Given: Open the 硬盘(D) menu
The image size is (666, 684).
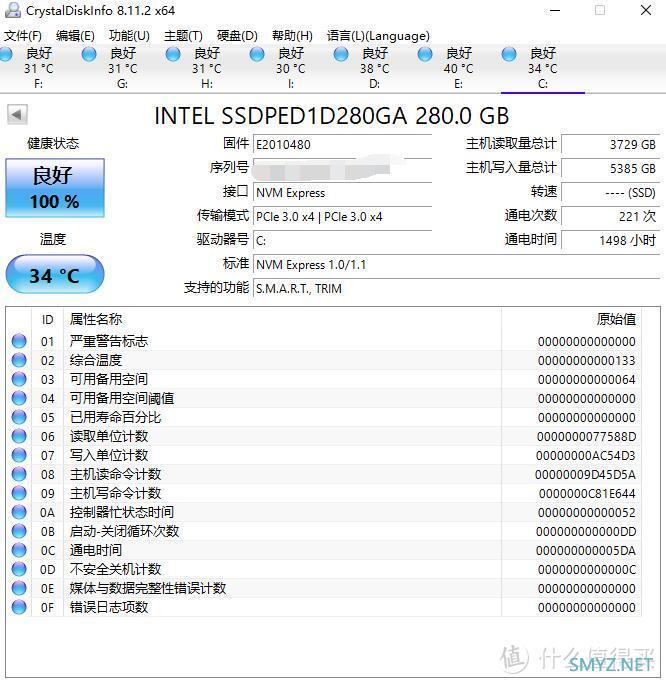Looking at the screenshot, I should [237, 36].
